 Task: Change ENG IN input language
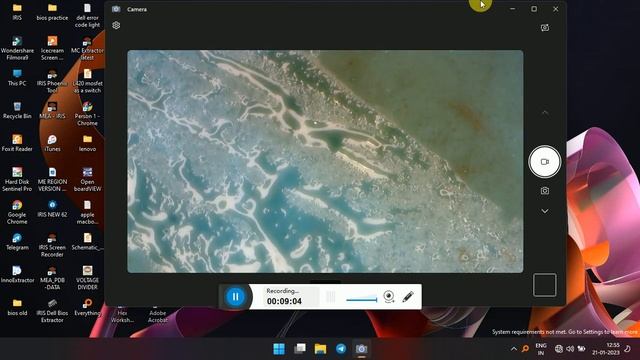point(541,349)
